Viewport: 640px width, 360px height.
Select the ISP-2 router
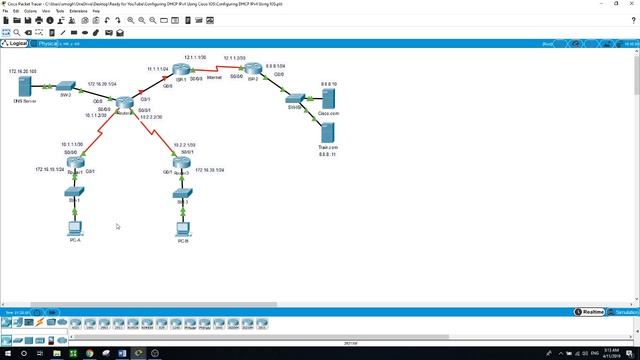pyautogui.click(x=253, y=69)
